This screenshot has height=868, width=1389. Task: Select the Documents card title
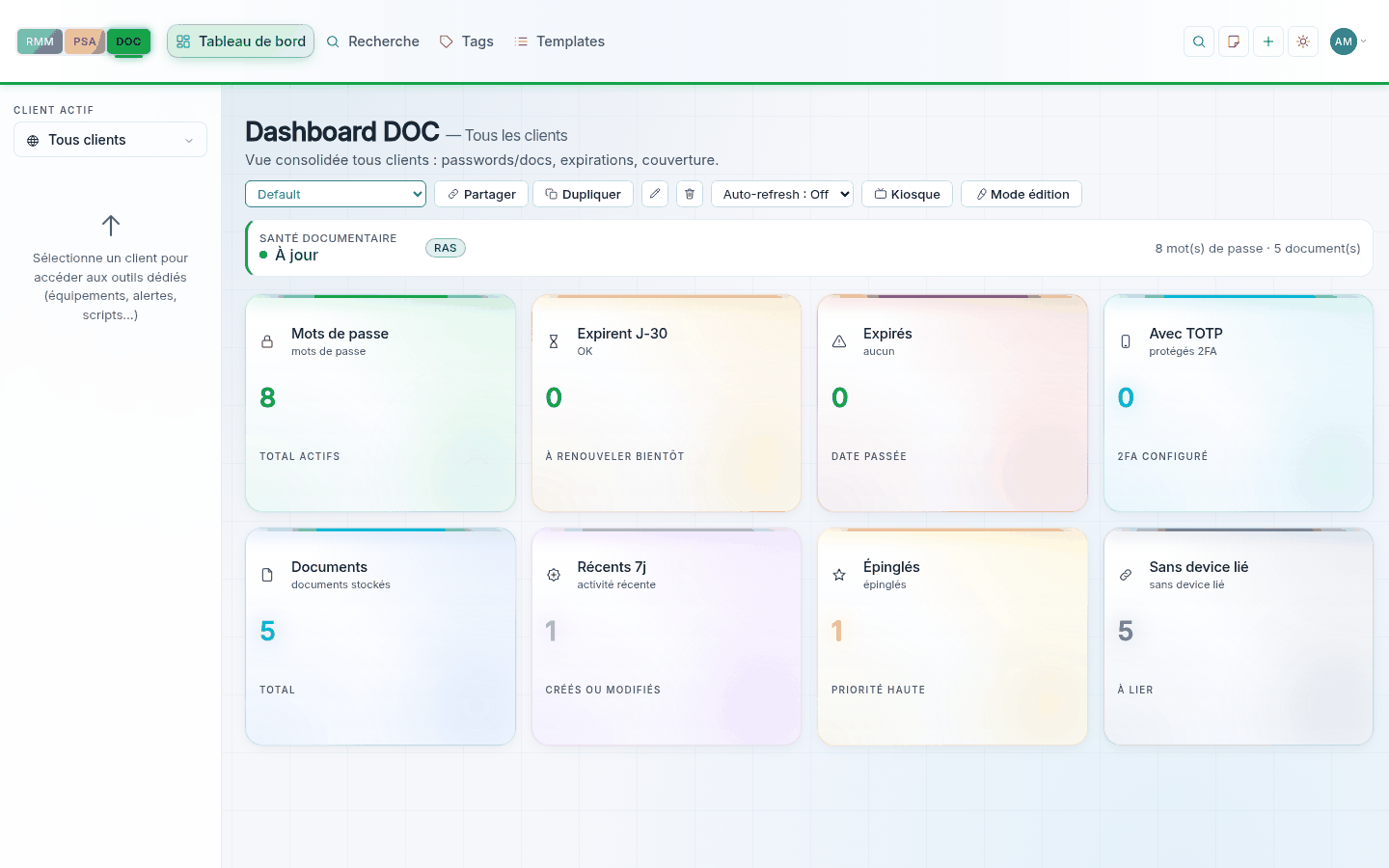pyautogui.click(x=329, y=567)
